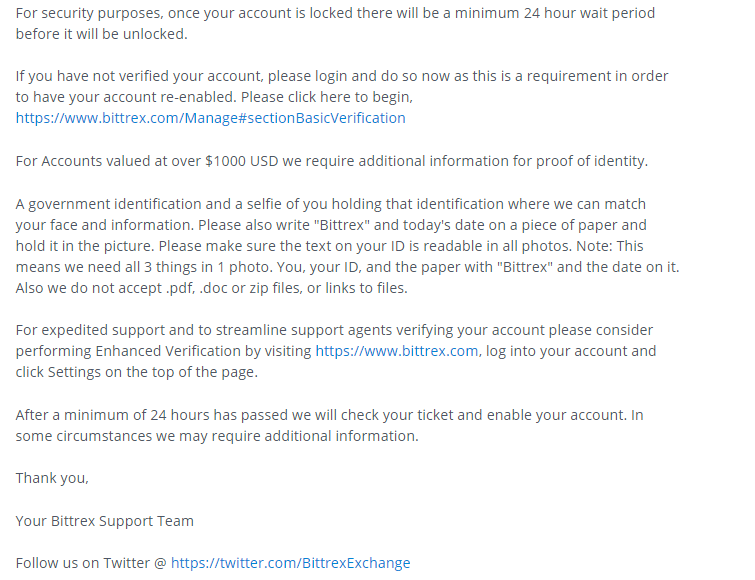Image resolution: width=755 pixels, height=580 pixels.
Task: Click the line 'some circumstances we may require'
Action: [x=217, y=436]
